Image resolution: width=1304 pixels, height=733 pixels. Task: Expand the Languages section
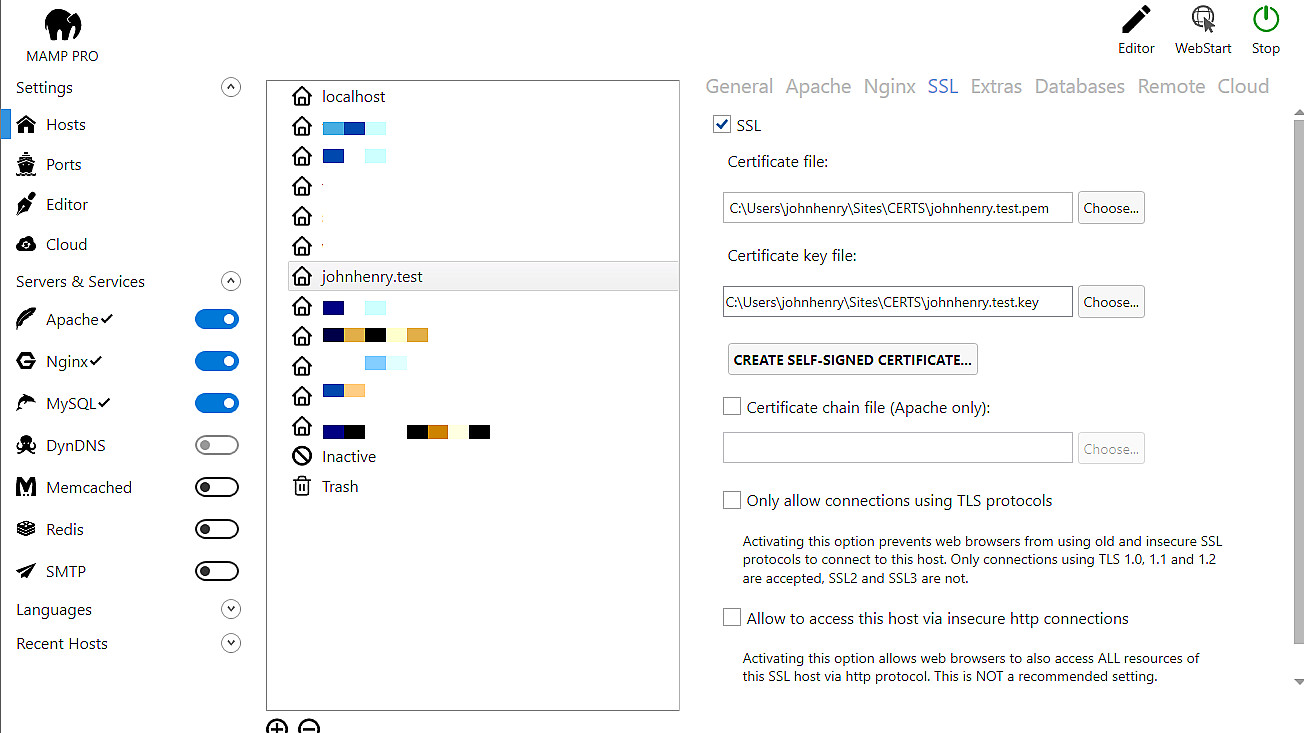pyautogui.click(x=231, y=609)
